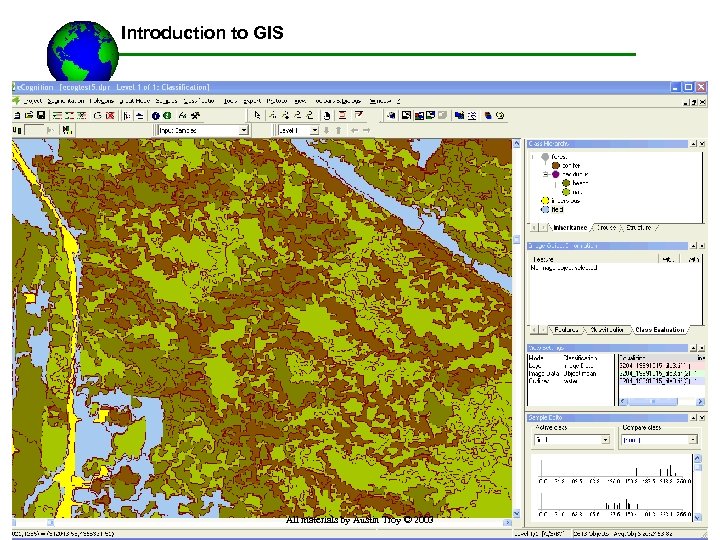
Task: Open the Level selector dropdown
Action: point(313,130)
